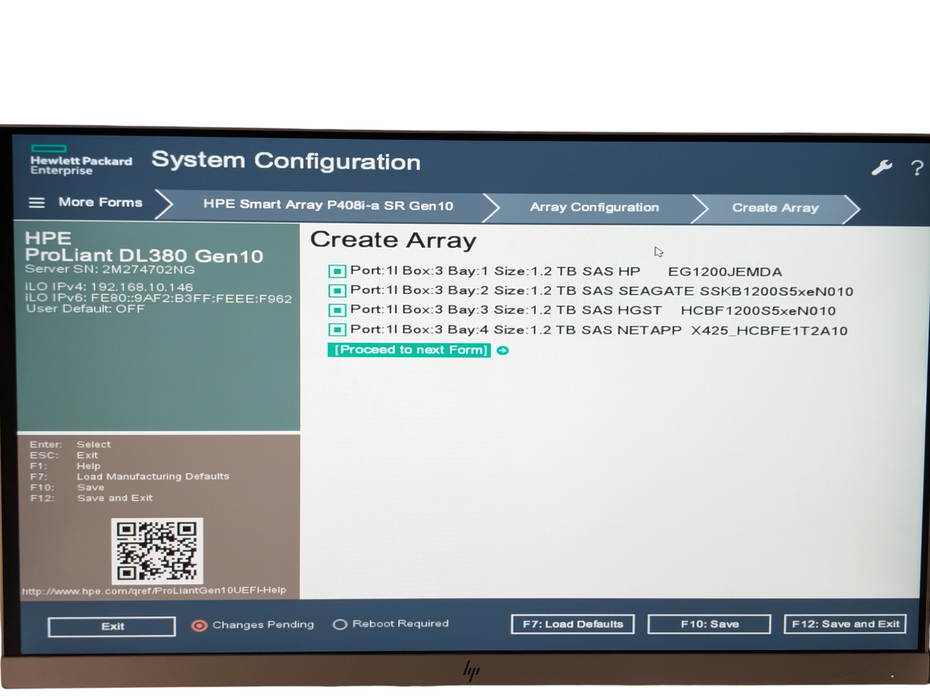Click the arrow icon beside Proceed to next Form
930x700 pixels.
tap(502, 351)
